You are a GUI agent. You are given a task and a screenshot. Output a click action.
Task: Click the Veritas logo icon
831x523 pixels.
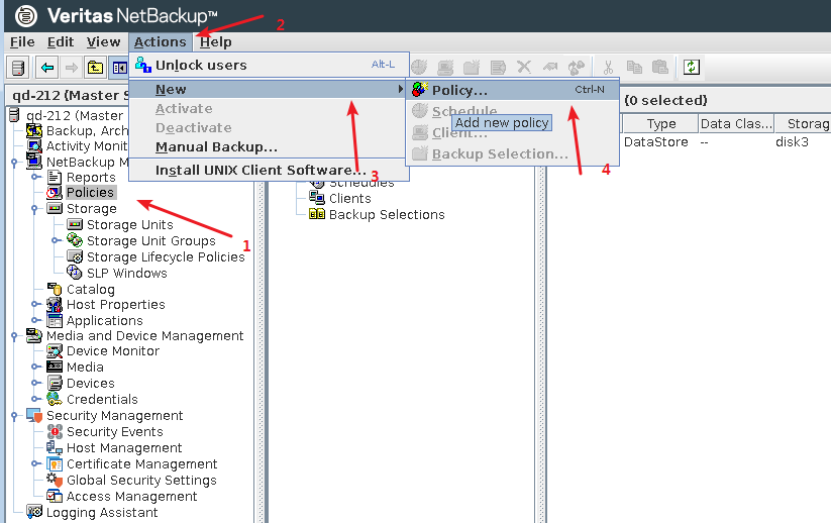[25, 16]
